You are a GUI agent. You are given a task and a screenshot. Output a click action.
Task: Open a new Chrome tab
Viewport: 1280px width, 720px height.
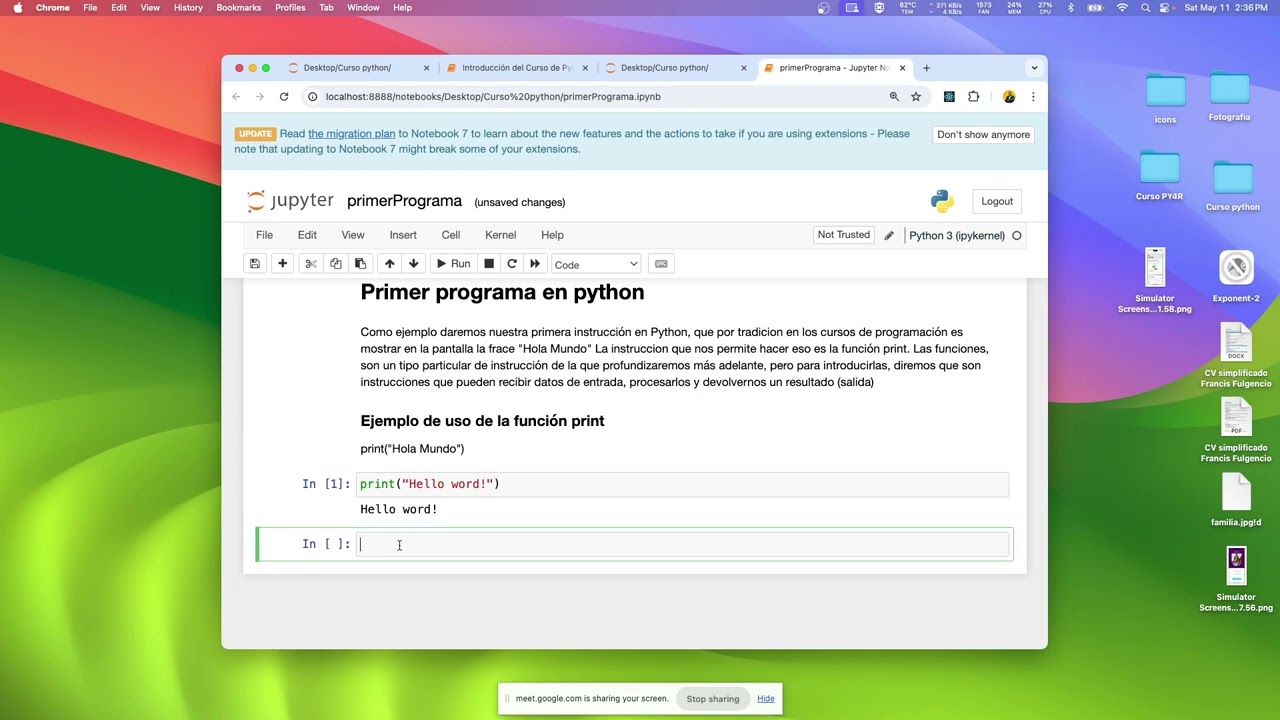(x=926, y=68)
